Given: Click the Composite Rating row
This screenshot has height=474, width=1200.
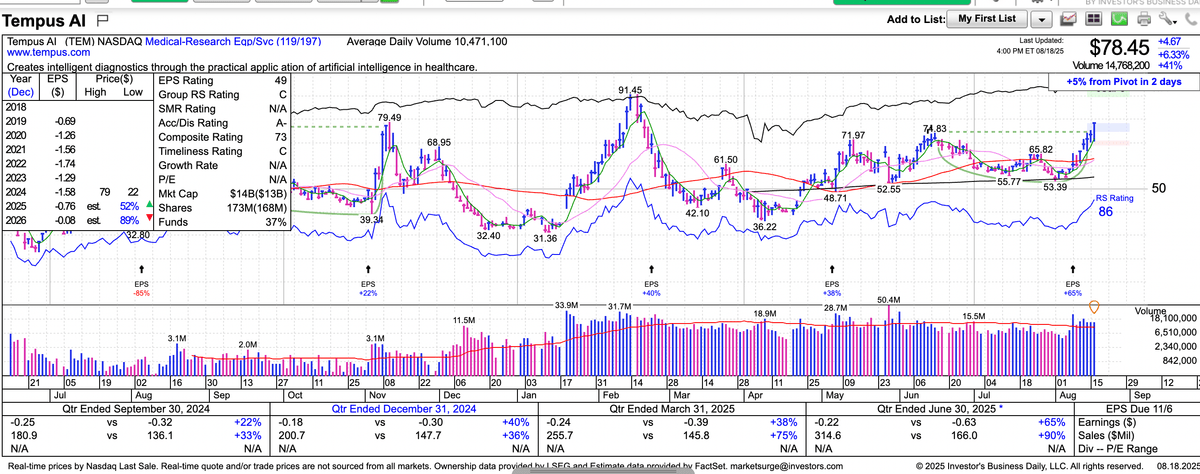Looking at the screenshot, I should tap(222, 137).
